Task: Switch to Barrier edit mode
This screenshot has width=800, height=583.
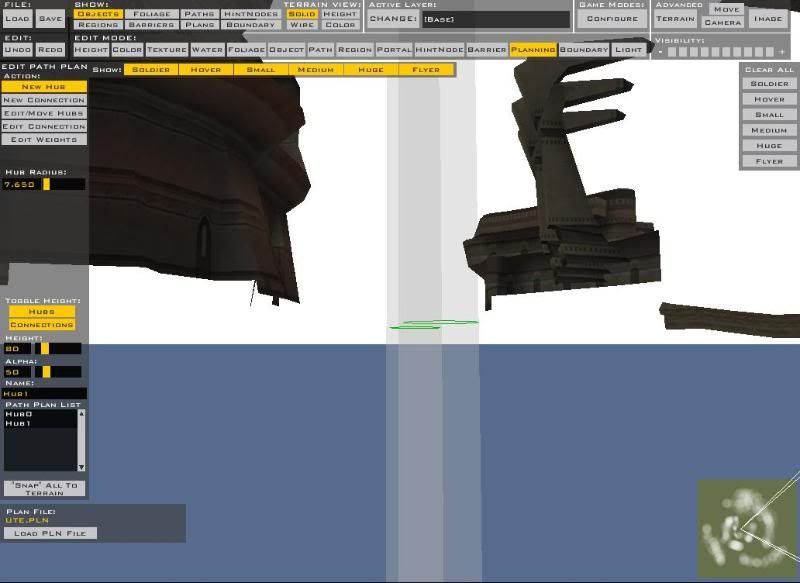Action: pyautogui.click(x=487, y=49)
